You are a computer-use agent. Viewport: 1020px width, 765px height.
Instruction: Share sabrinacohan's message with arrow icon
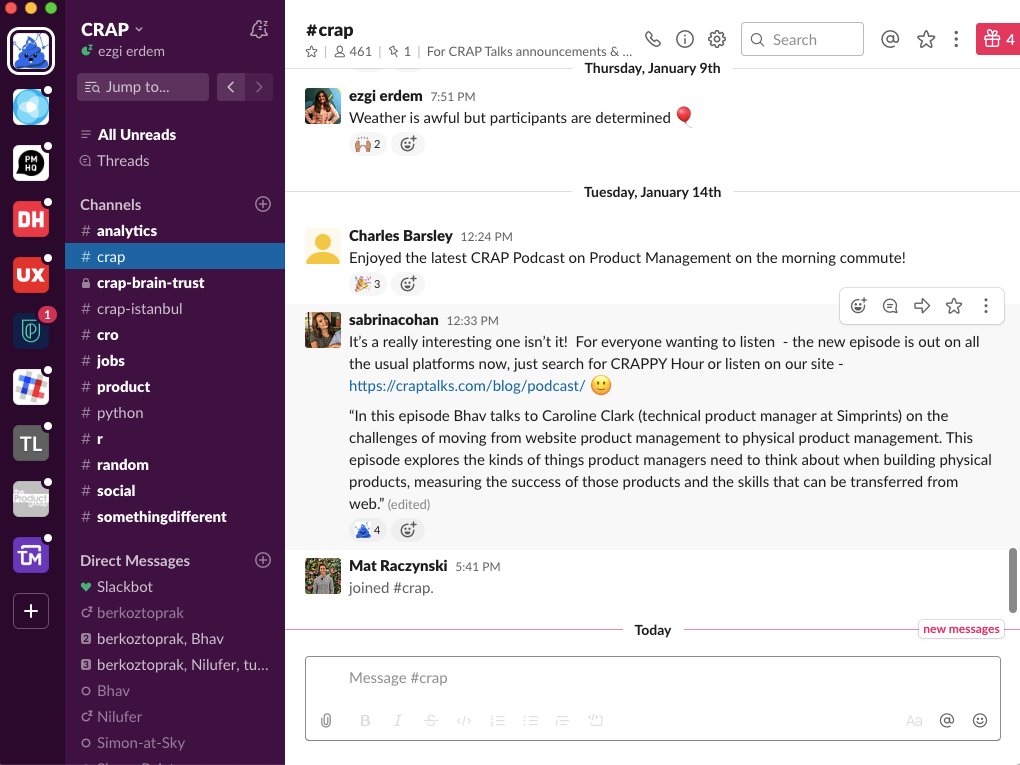coord(922,306)
